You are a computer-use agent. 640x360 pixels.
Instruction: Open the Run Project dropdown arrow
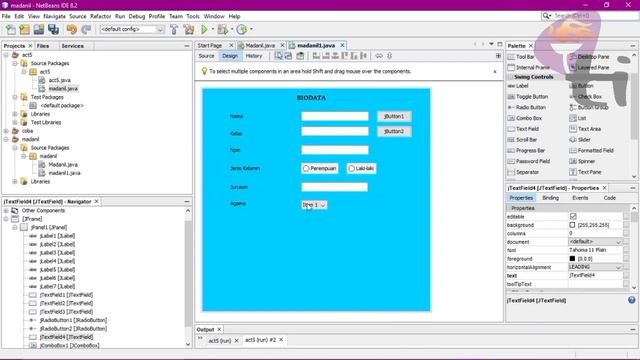point(212,29)
